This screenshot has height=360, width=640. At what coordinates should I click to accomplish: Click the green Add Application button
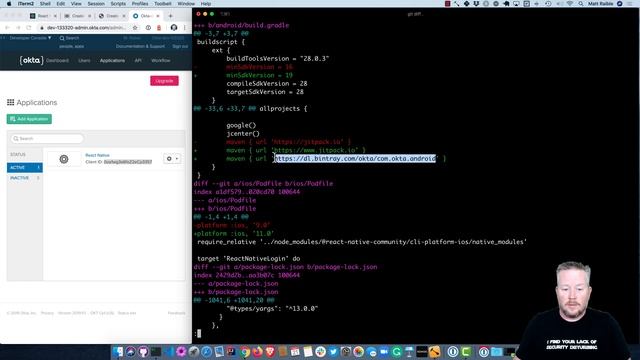(29, 119)
